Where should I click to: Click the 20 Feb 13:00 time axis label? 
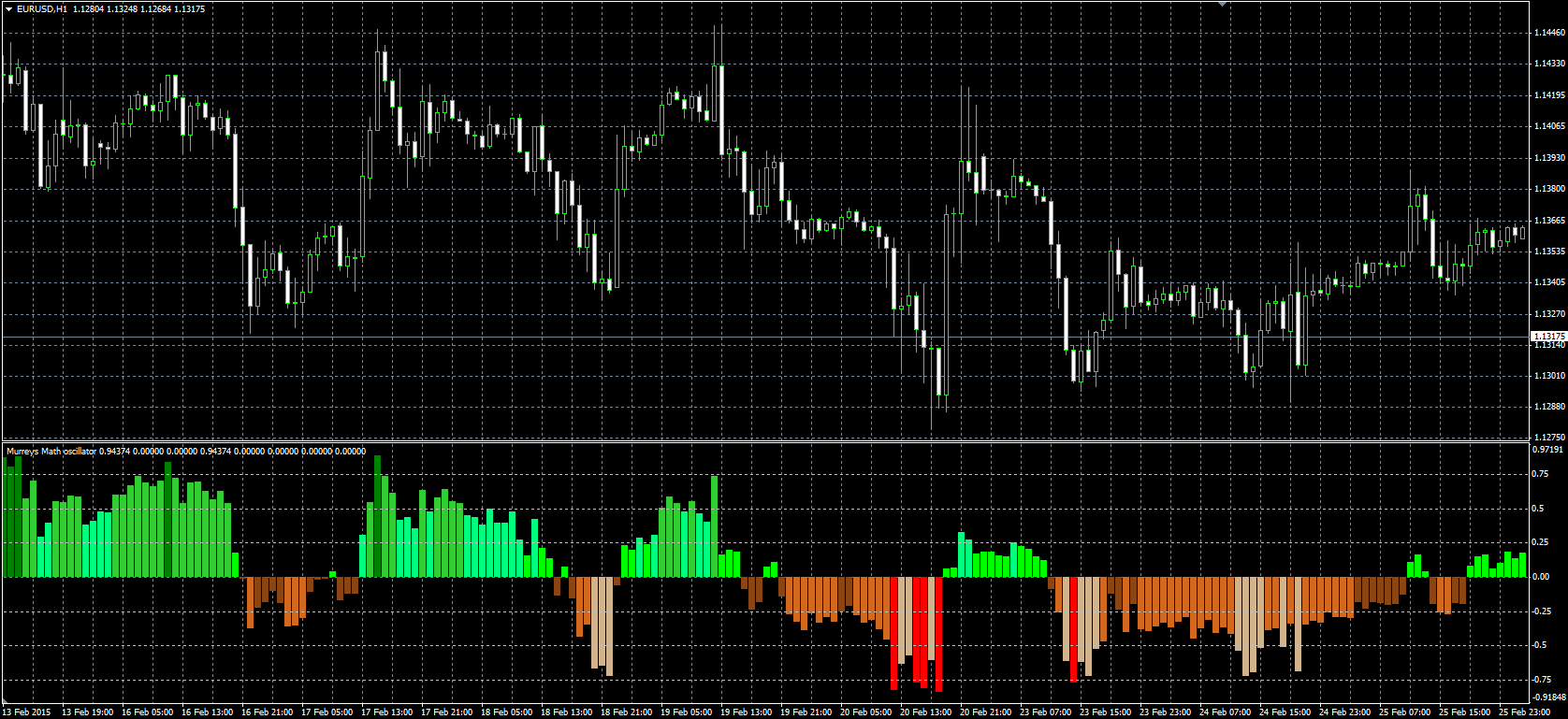[x=925, y=712]
